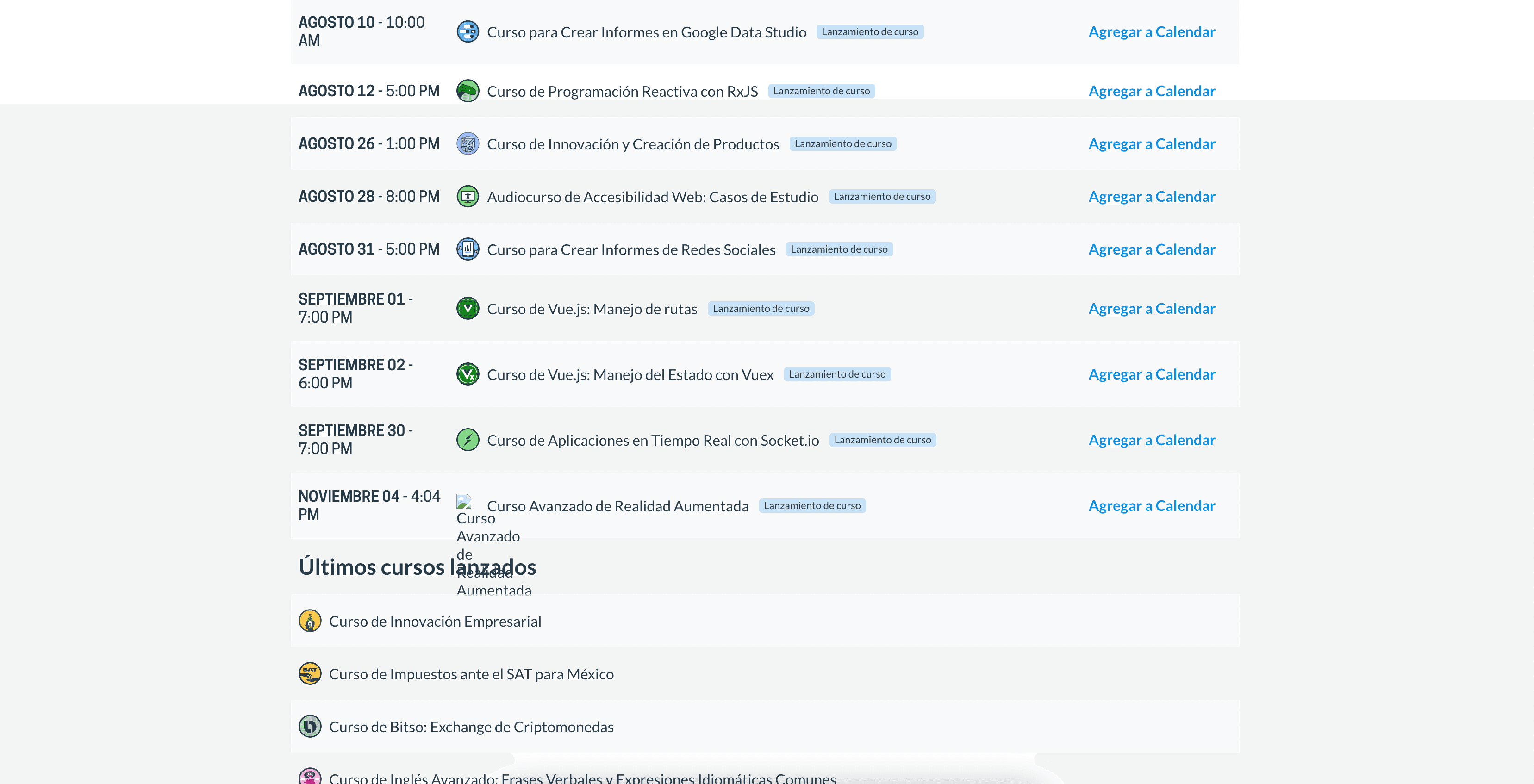Open Curso de Bitso: Exchange de Criptomonedas

(471, 727)
